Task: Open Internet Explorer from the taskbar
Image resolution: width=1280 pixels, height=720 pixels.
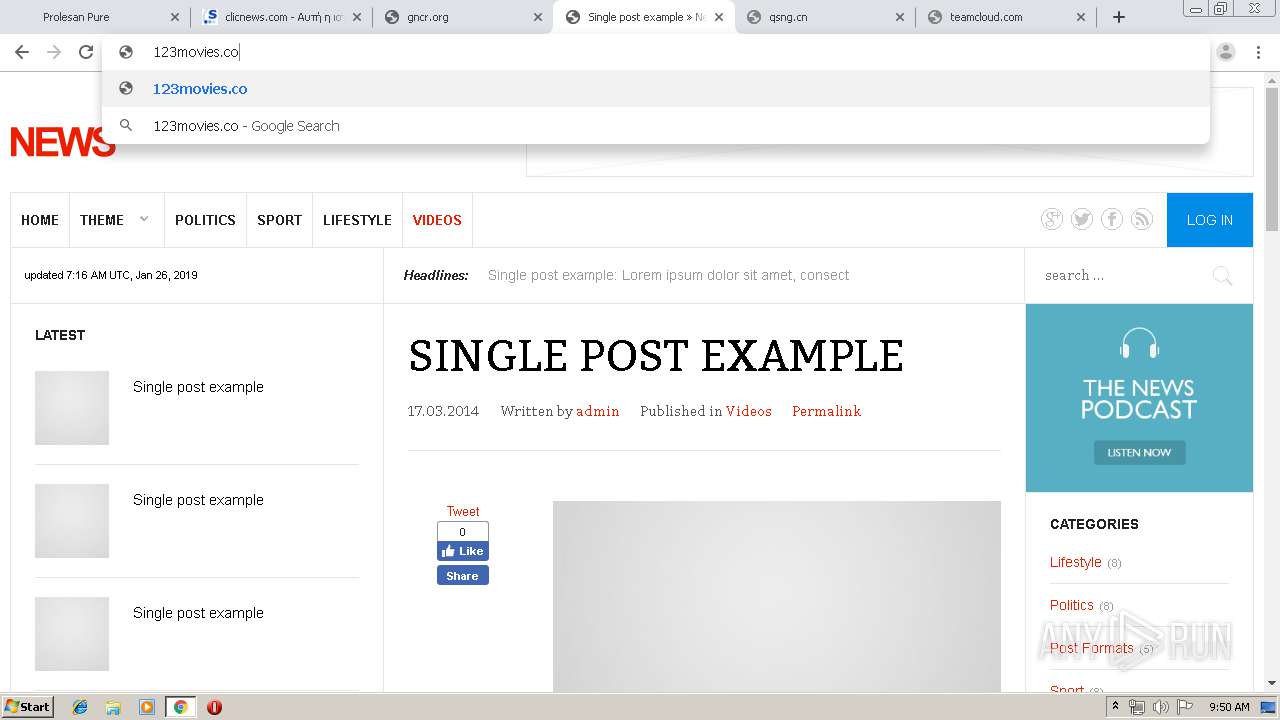Action: click(80, 707)
